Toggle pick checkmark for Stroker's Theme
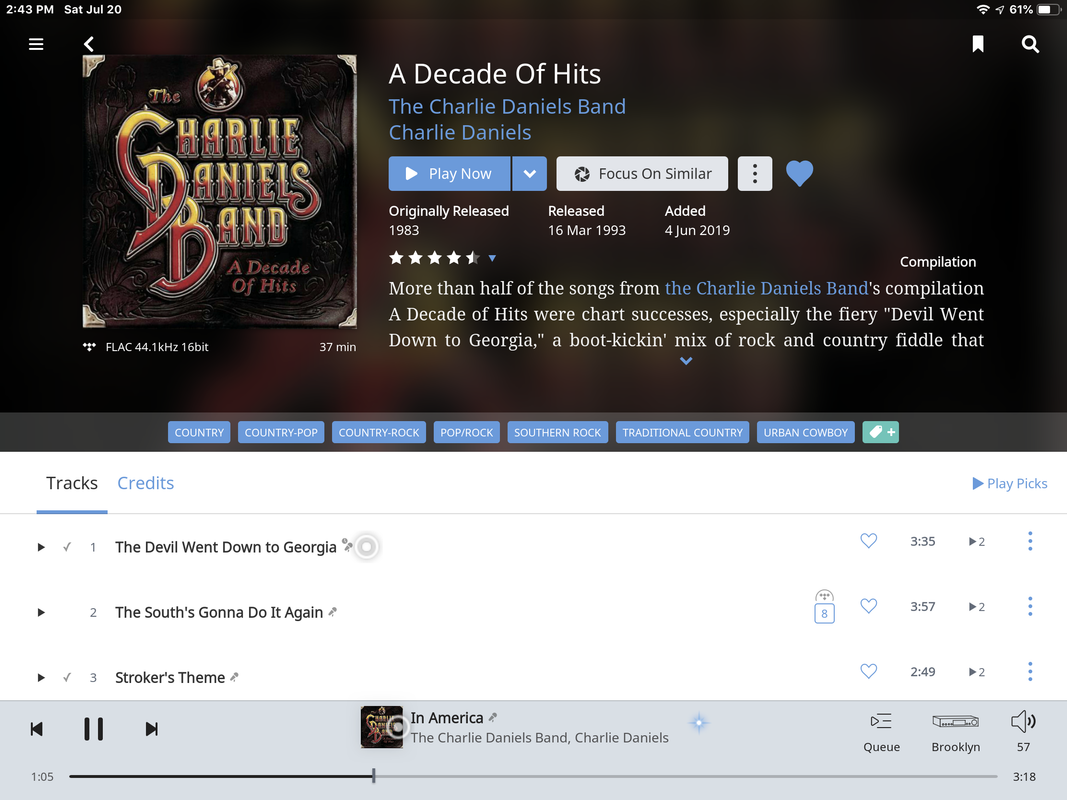 [x=67, y=678]
